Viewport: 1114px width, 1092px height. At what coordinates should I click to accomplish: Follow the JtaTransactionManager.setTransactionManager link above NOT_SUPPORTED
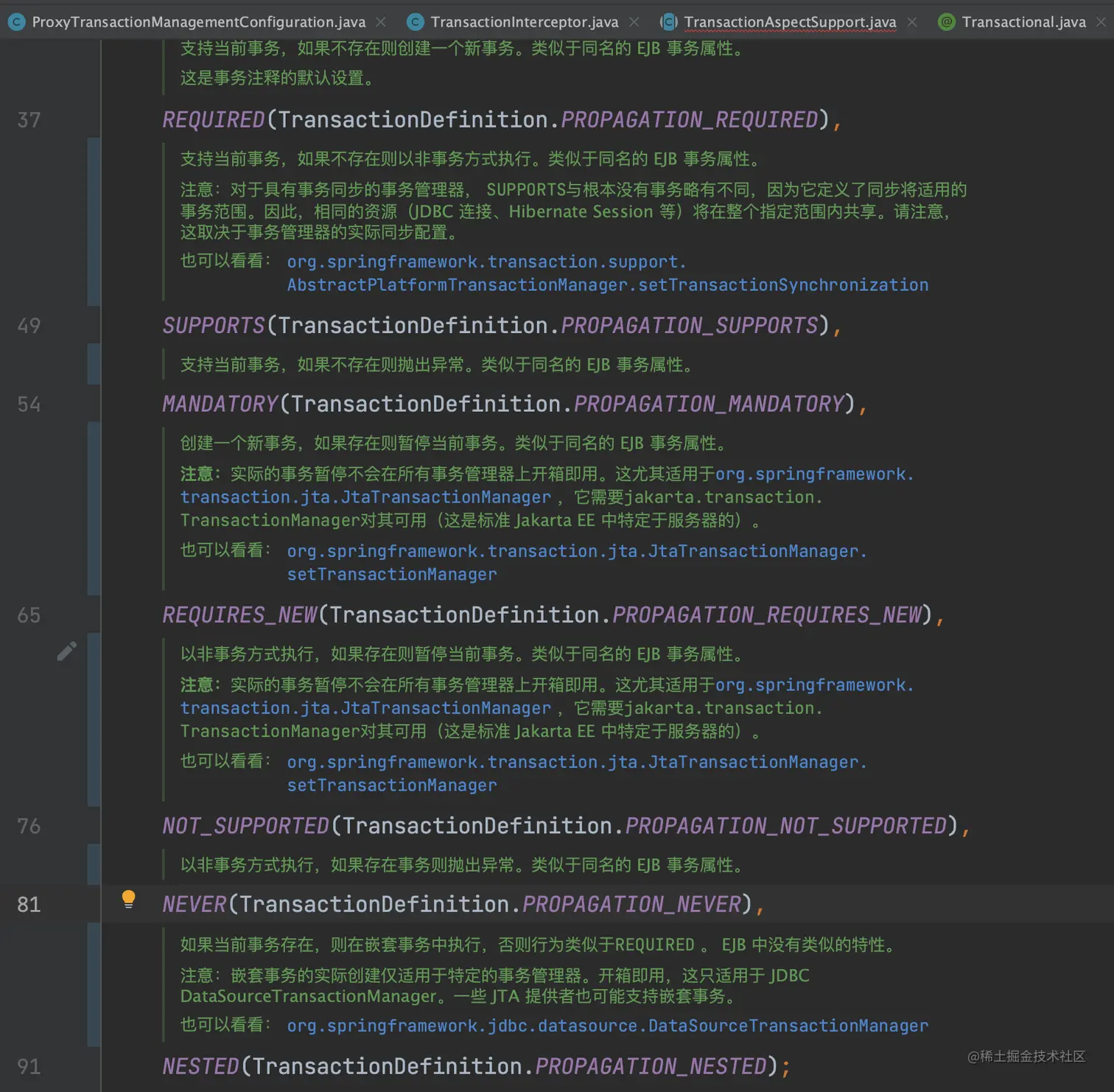pos(577,773)
